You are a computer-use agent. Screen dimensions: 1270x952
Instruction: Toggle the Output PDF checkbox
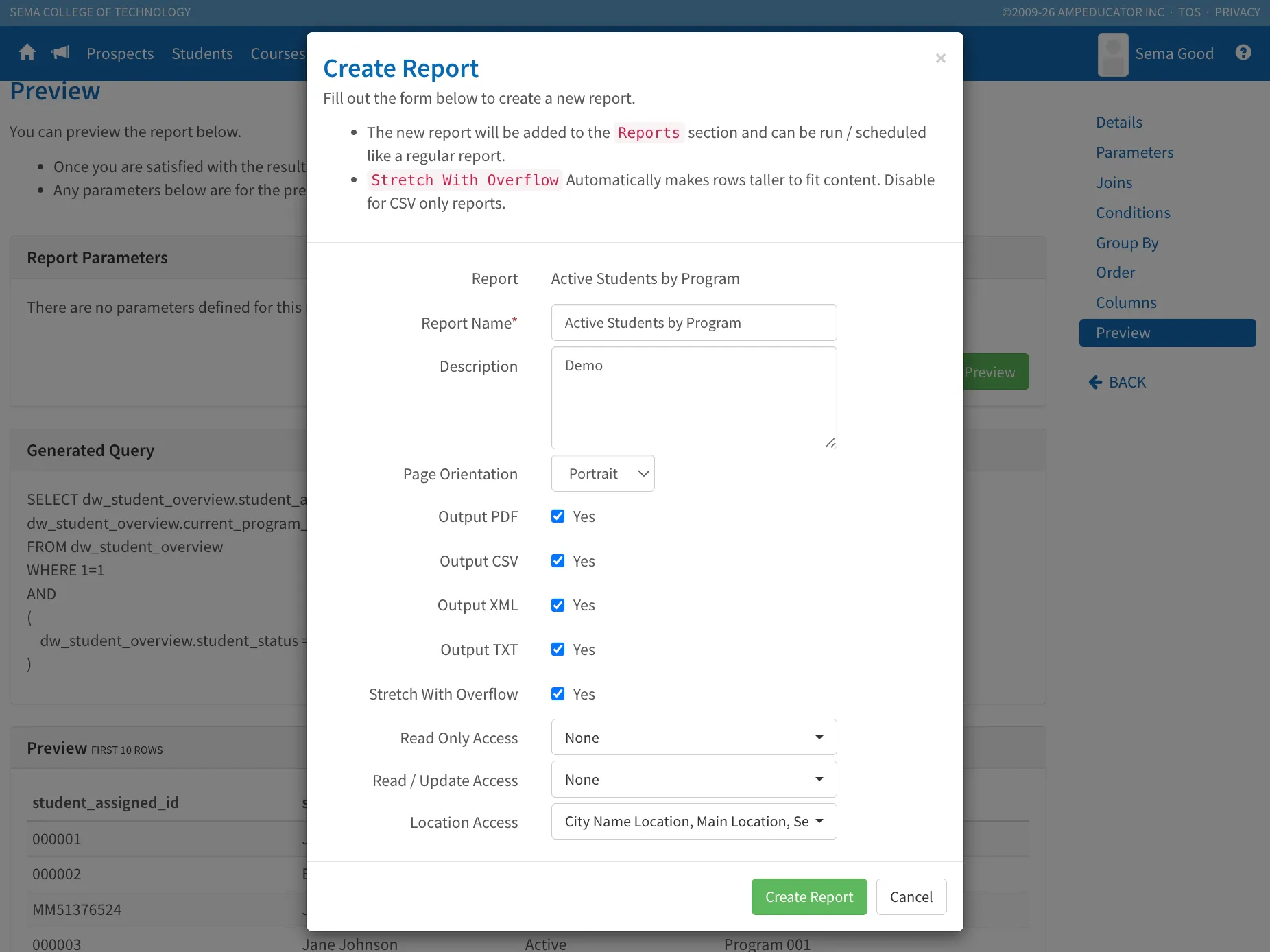[558, 516]
